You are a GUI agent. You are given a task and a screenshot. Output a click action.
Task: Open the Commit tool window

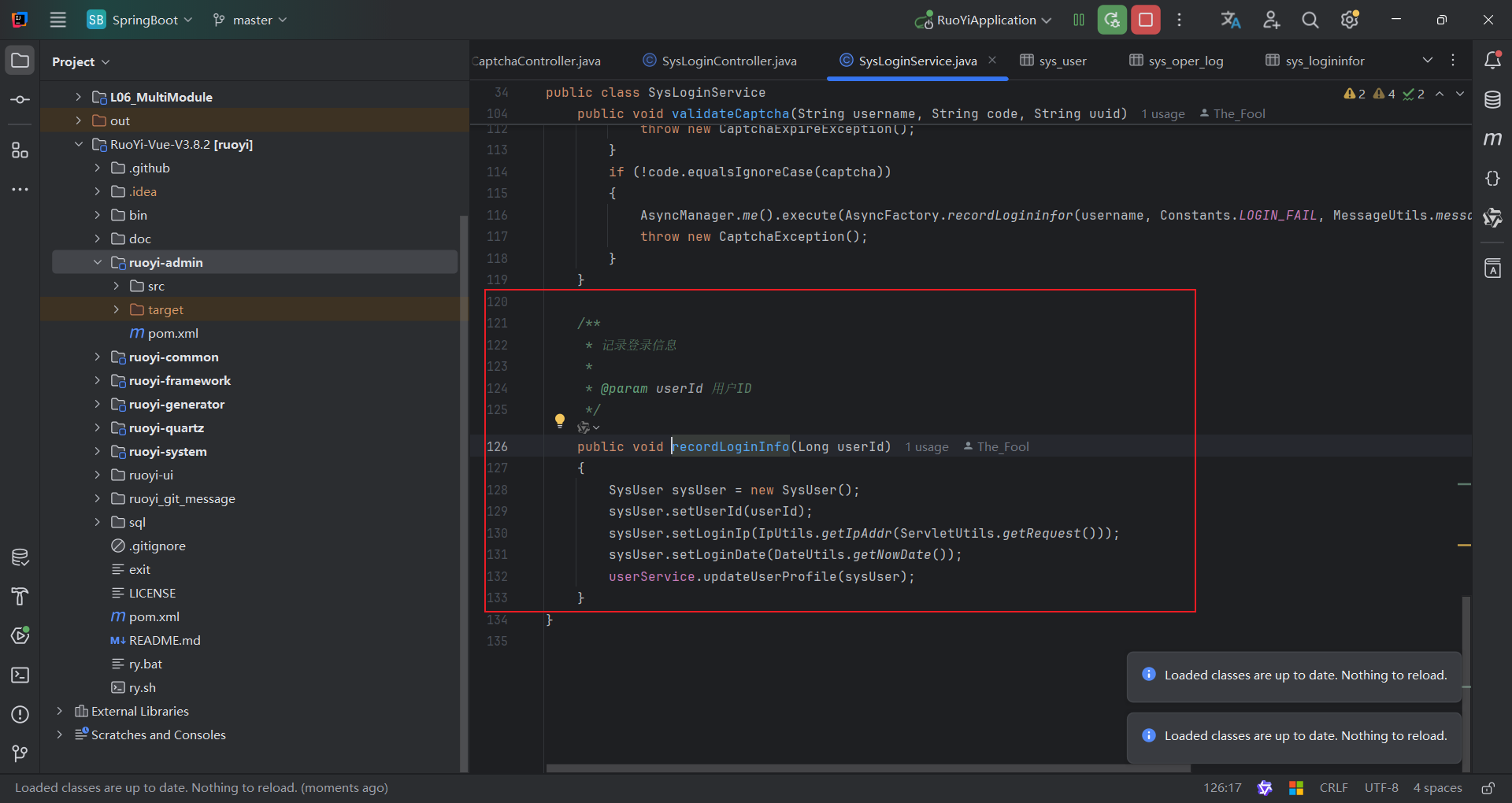pos(20,100)
